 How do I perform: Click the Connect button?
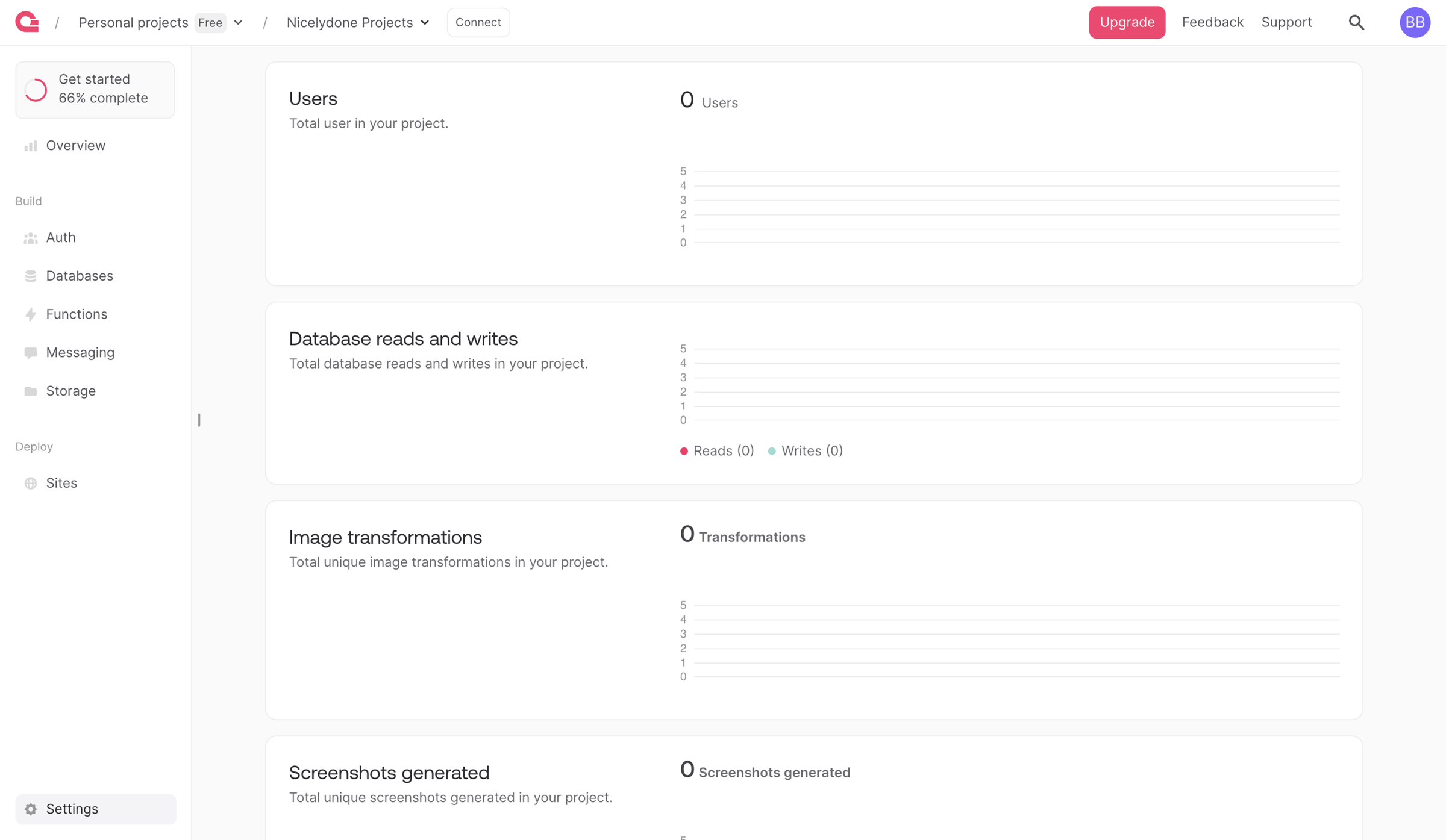coord(478,22)
